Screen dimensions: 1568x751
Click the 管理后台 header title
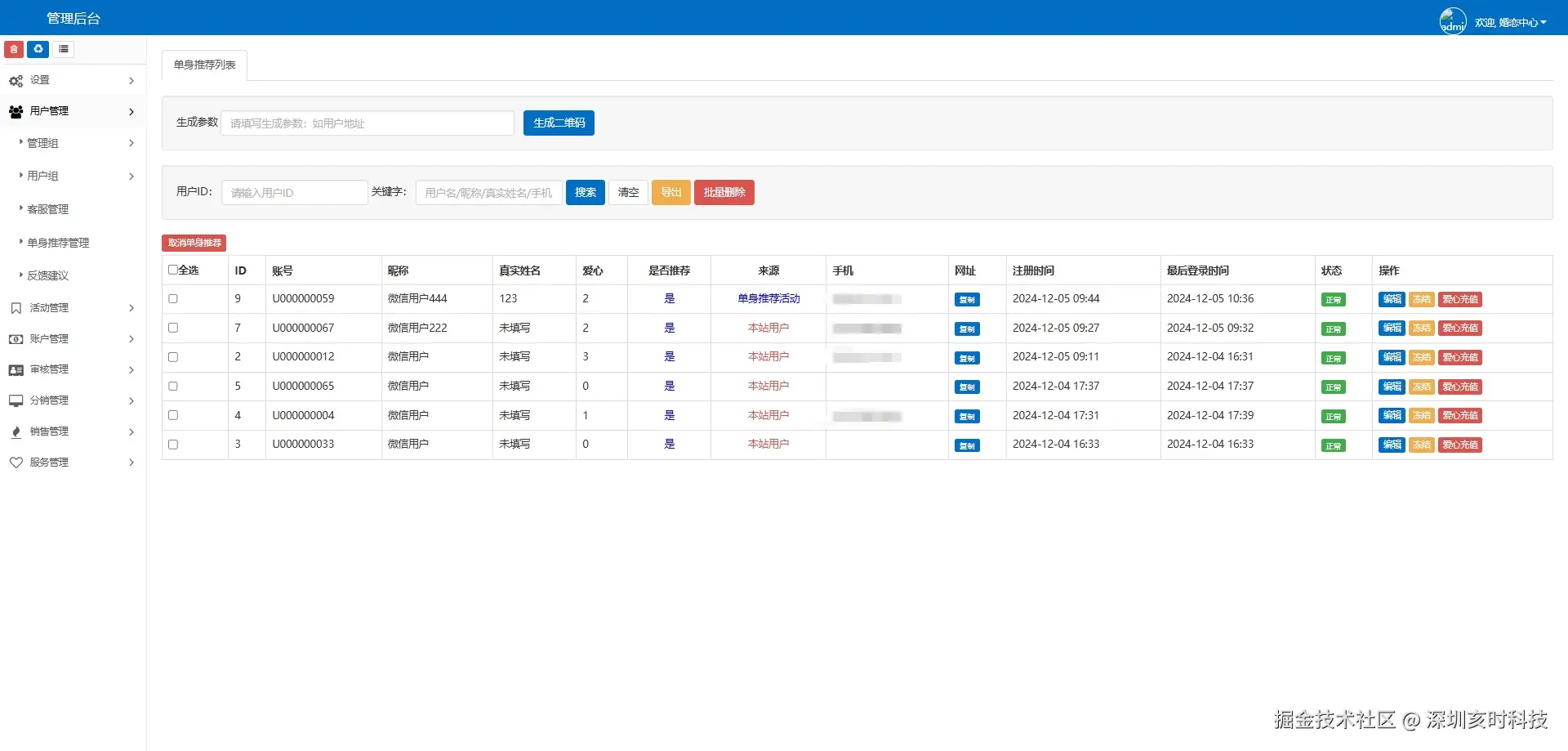pyautogui.click(x=73, y=18)
